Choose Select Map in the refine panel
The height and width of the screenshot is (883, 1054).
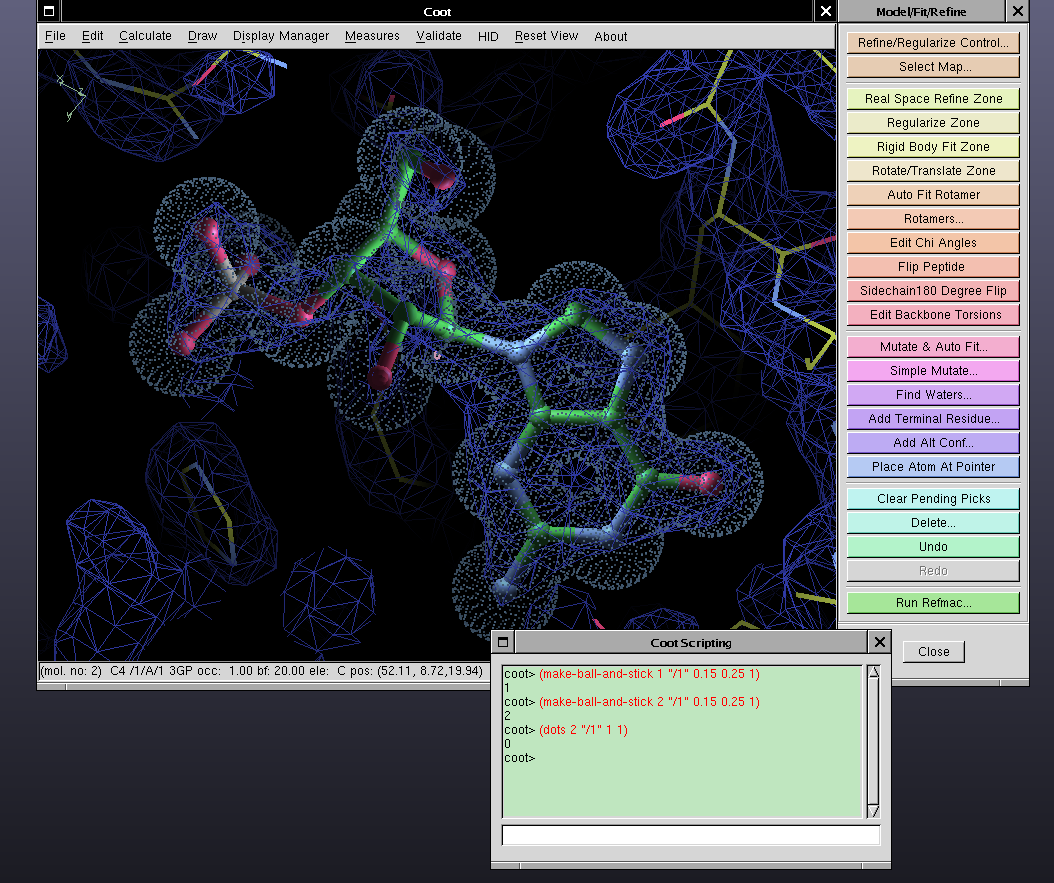pos(933,67)
